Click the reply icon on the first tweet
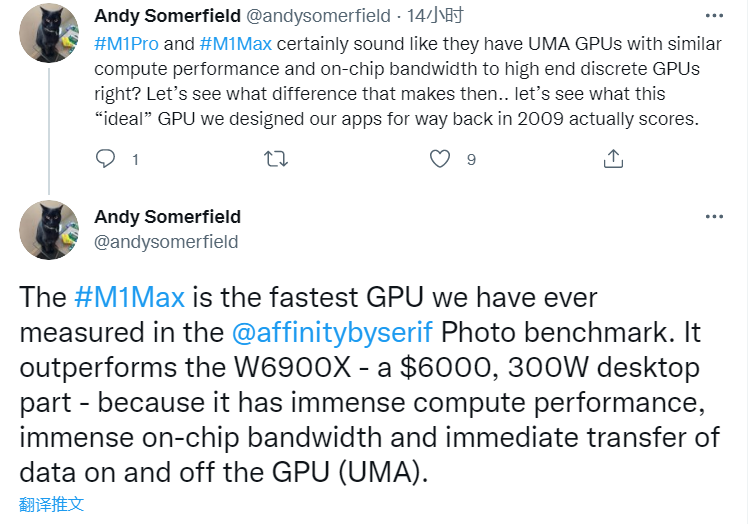 [106, 158]
